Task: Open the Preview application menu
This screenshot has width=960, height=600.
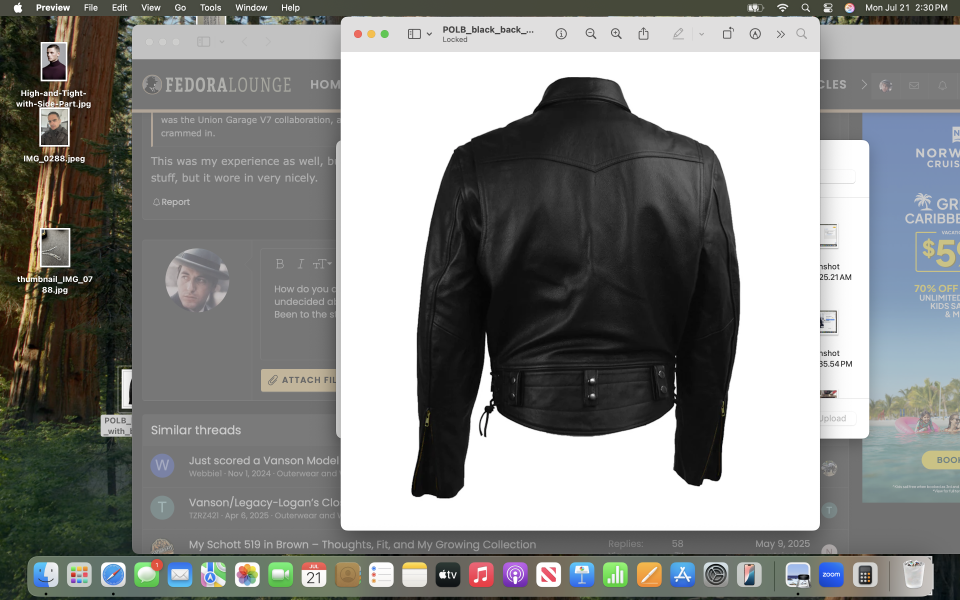Action: click(x=53, y=7)
